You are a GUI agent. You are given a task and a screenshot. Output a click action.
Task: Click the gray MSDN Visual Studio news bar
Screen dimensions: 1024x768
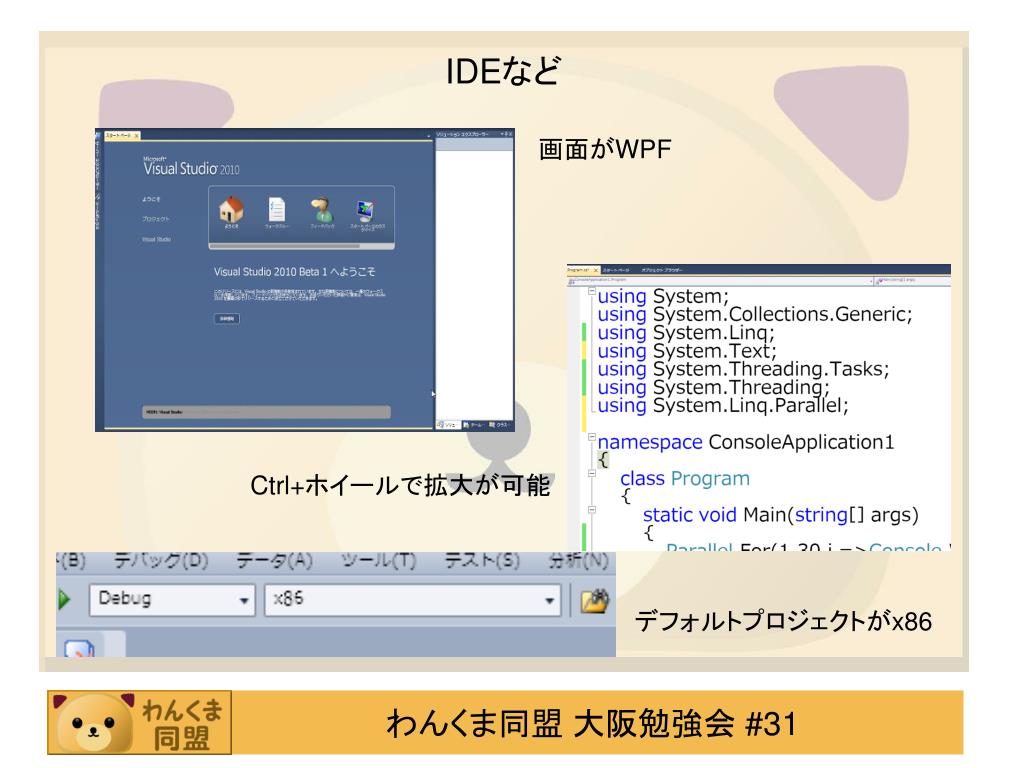(x=266, y=412)
